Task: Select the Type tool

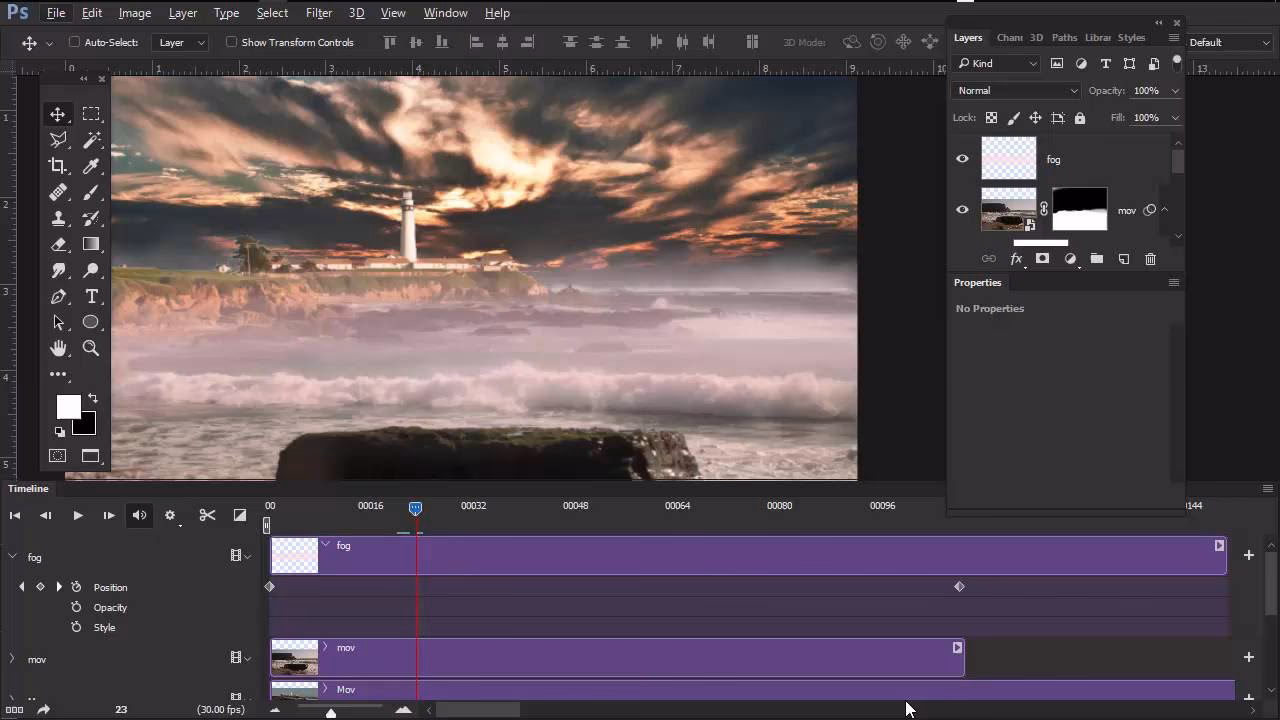Action: pos(92,296)
